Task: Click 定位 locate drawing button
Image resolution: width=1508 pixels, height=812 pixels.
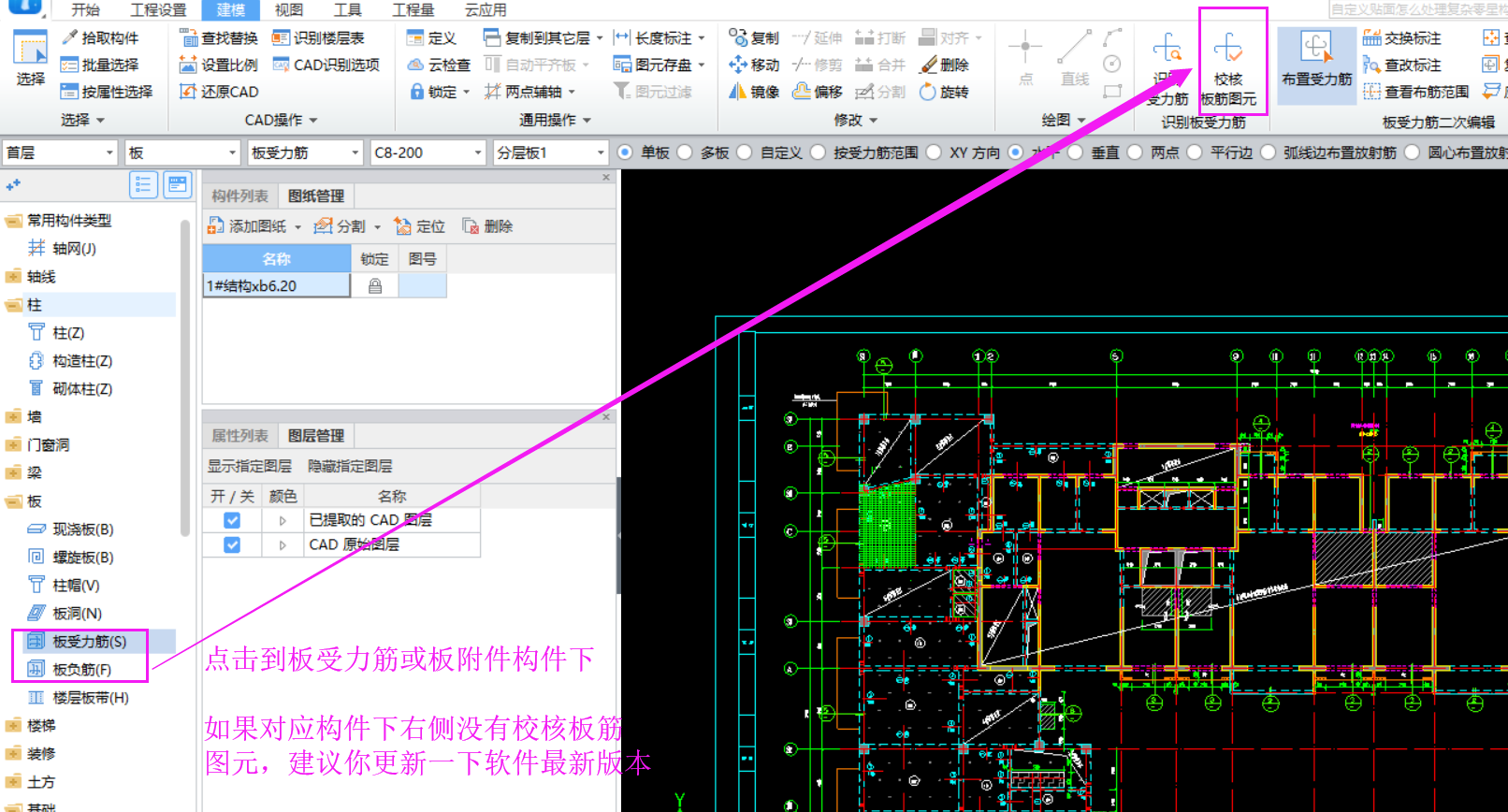Action: coord(420,226)
